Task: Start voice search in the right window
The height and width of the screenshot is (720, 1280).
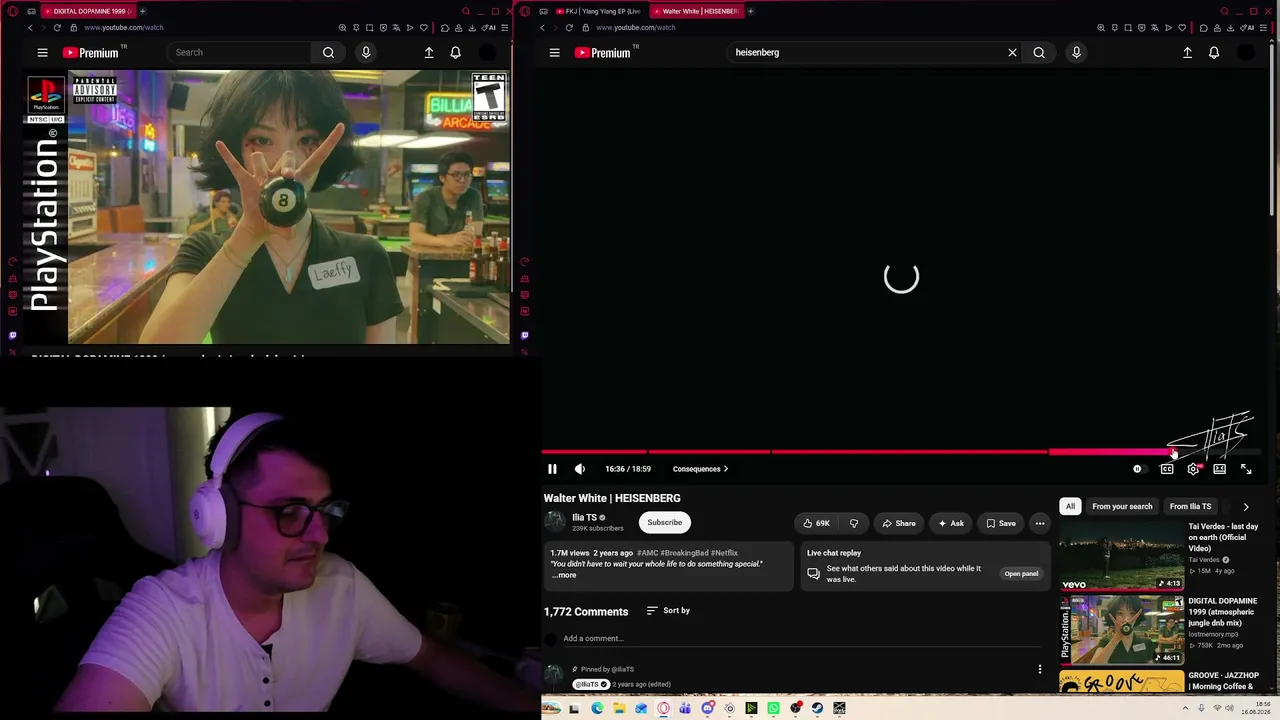Action: pyautogui.click(x=1076, y=53)
